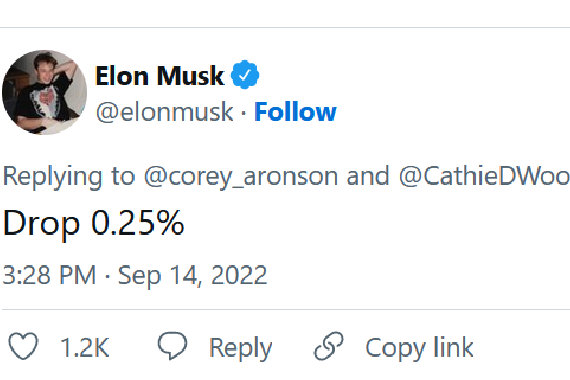
Task: Select the tweet text Drop 0.25%
Action: (94, 223)
